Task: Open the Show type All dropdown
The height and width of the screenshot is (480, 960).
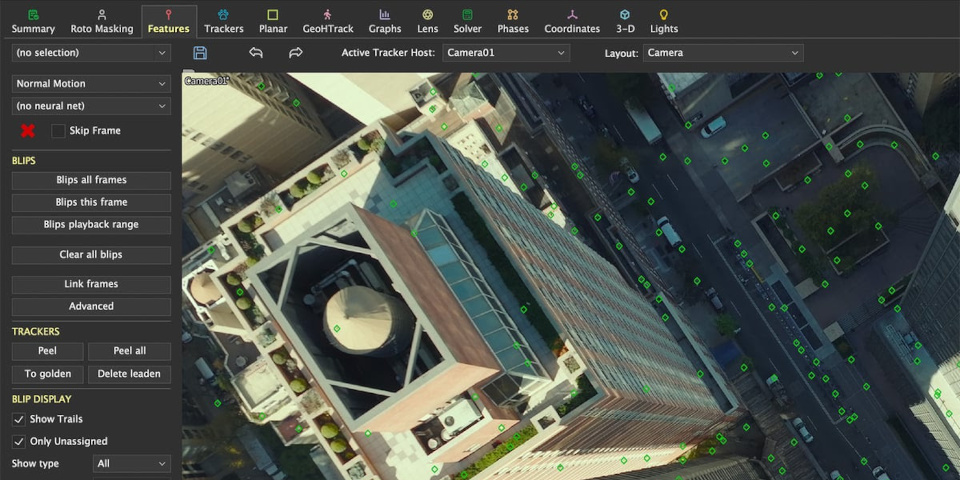Action: pyautogui.click(x=132, y=464)
